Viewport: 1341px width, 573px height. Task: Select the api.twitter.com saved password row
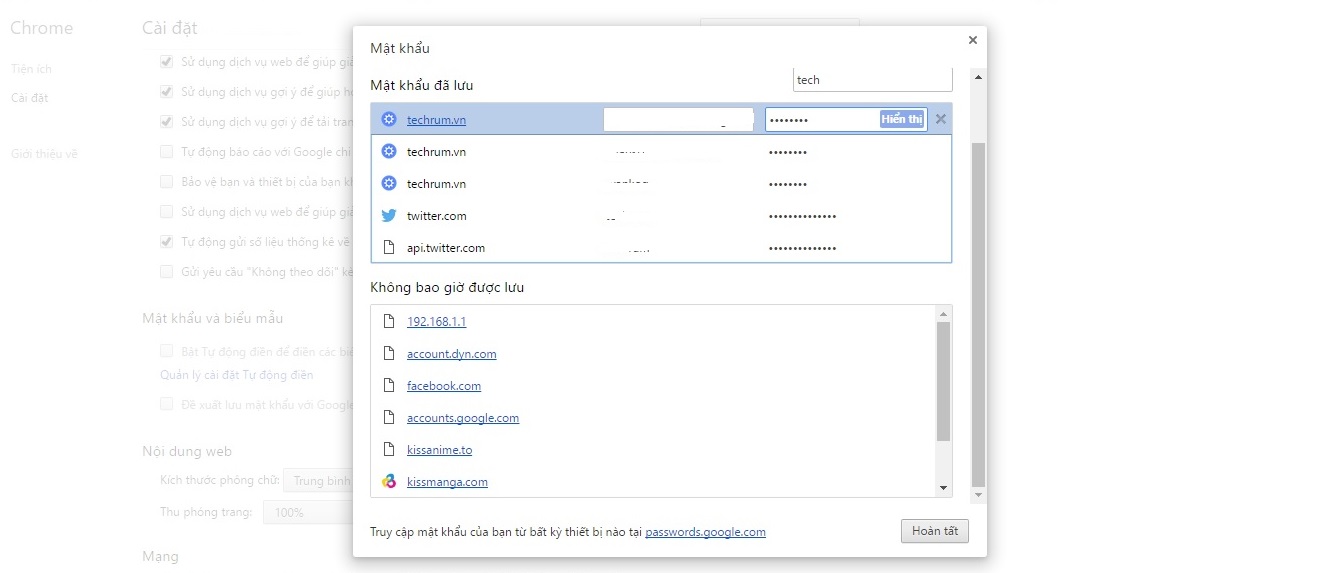(661, 248)
